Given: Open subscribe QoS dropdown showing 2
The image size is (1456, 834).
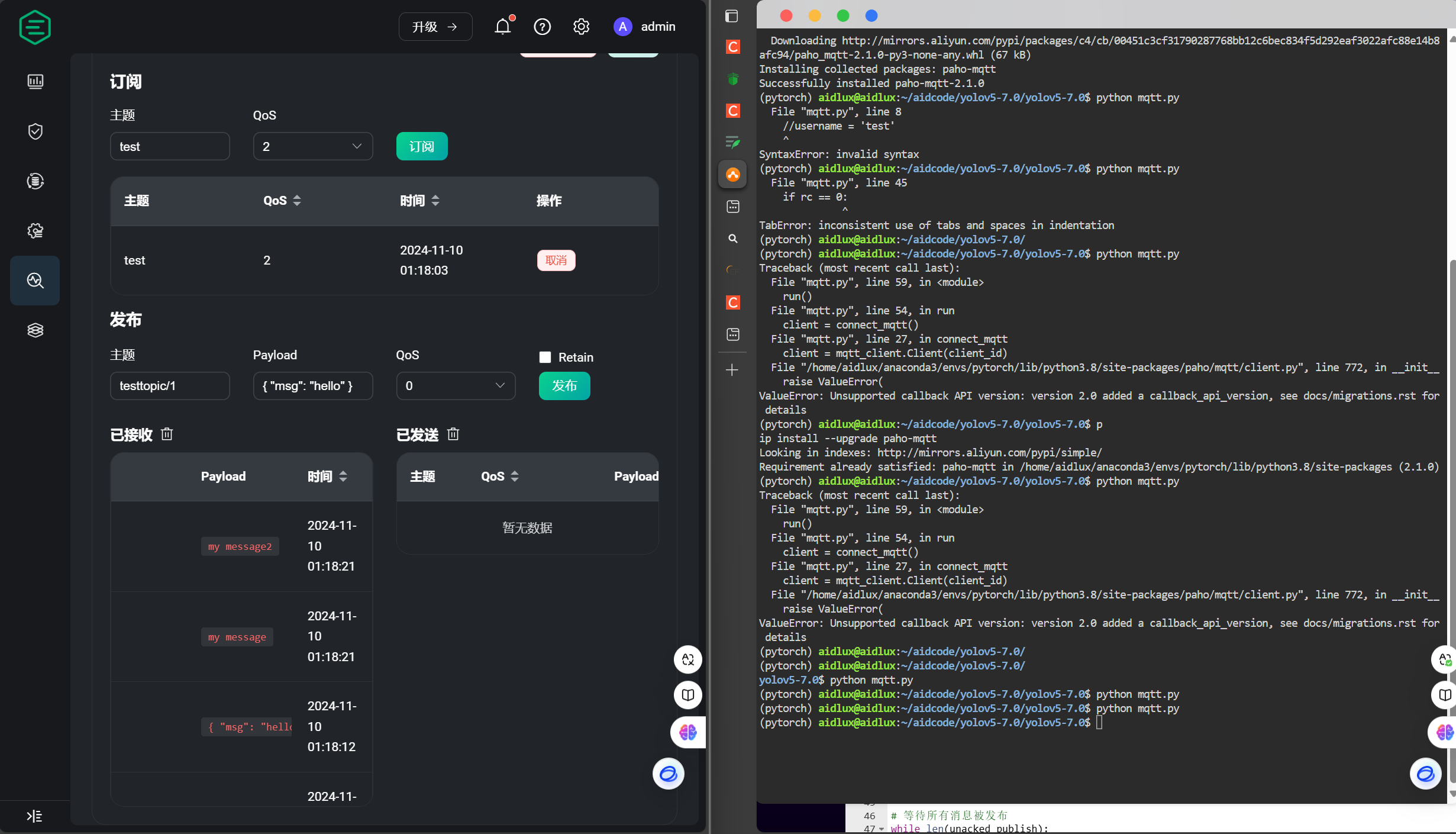Looking at the screenshot, I should point(312,146).
